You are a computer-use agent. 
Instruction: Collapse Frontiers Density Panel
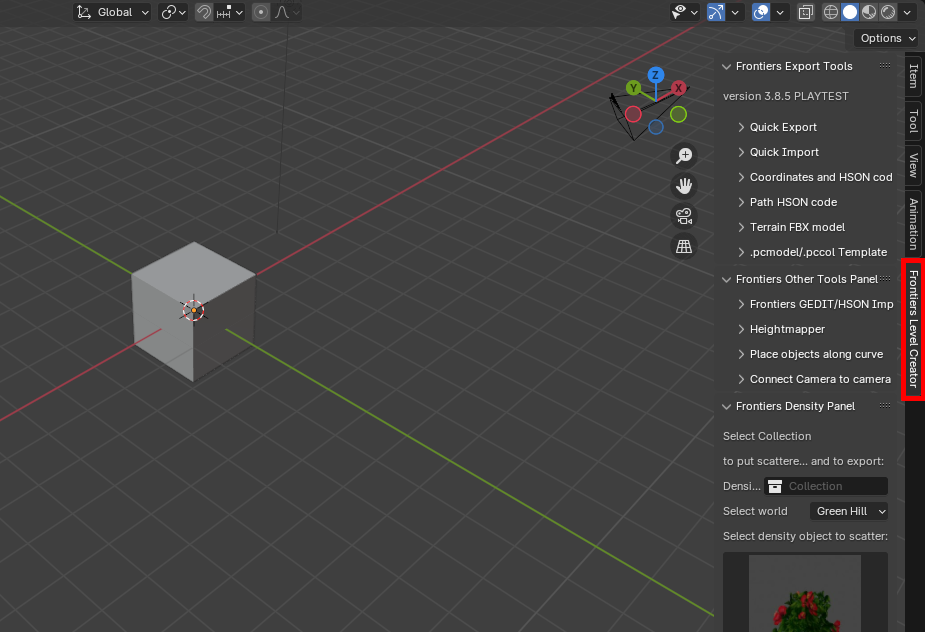pos(727,407)
